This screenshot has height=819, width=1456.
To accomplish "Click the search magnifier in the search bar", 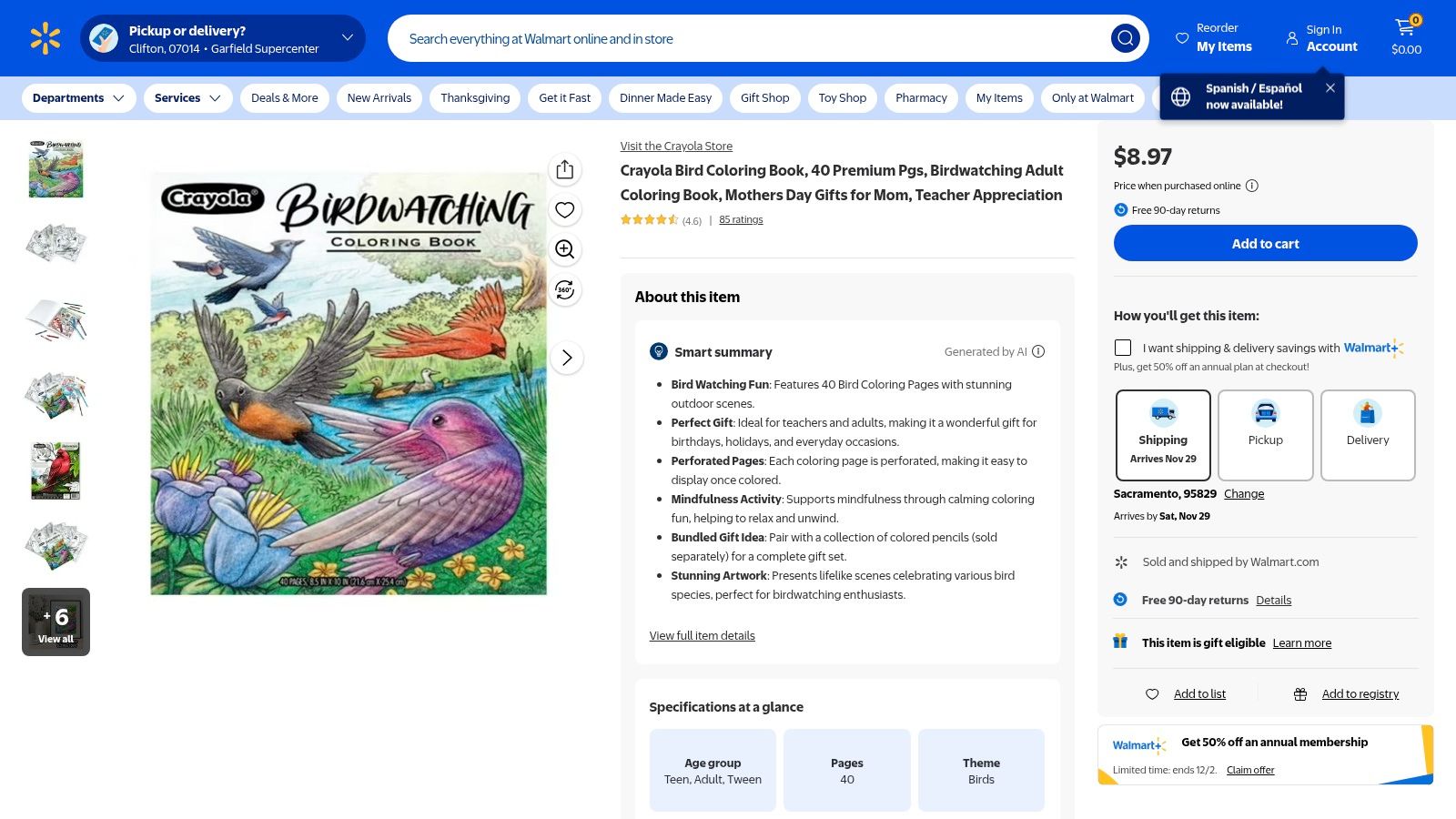I will point(1125,38).
